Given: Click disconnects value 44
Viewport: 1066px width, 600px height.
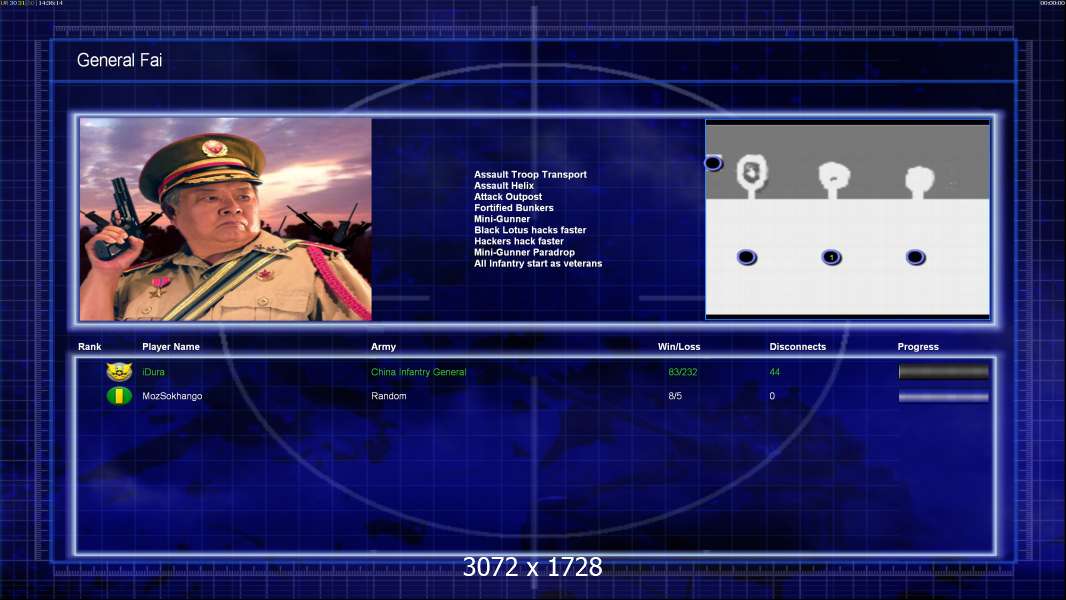Looking at the screenshot, I should click(774, 372).
